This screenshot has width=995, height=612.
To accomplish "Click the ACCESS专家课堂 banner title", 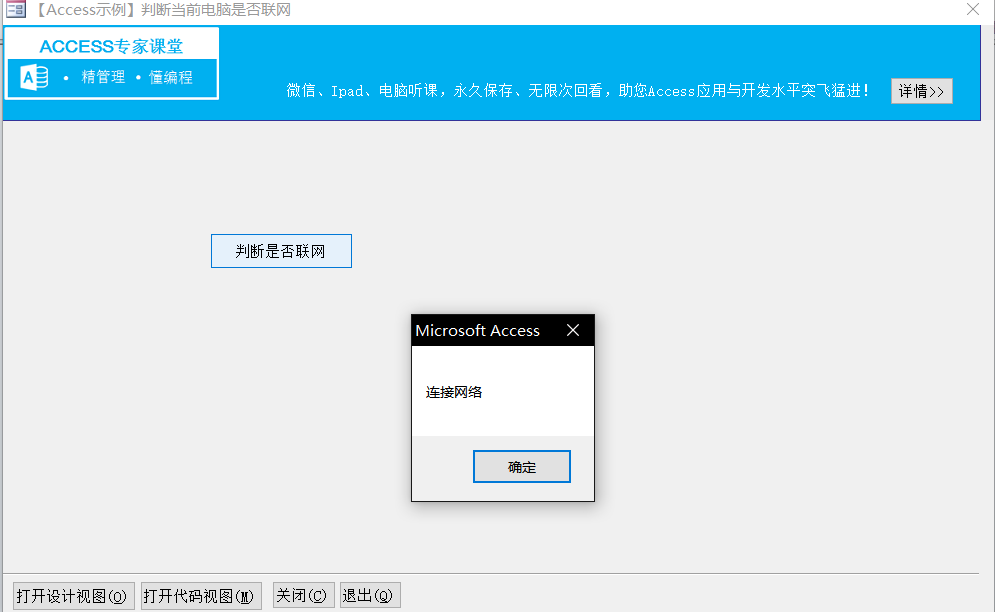I will pyautogui.click(x=111, y=46).
